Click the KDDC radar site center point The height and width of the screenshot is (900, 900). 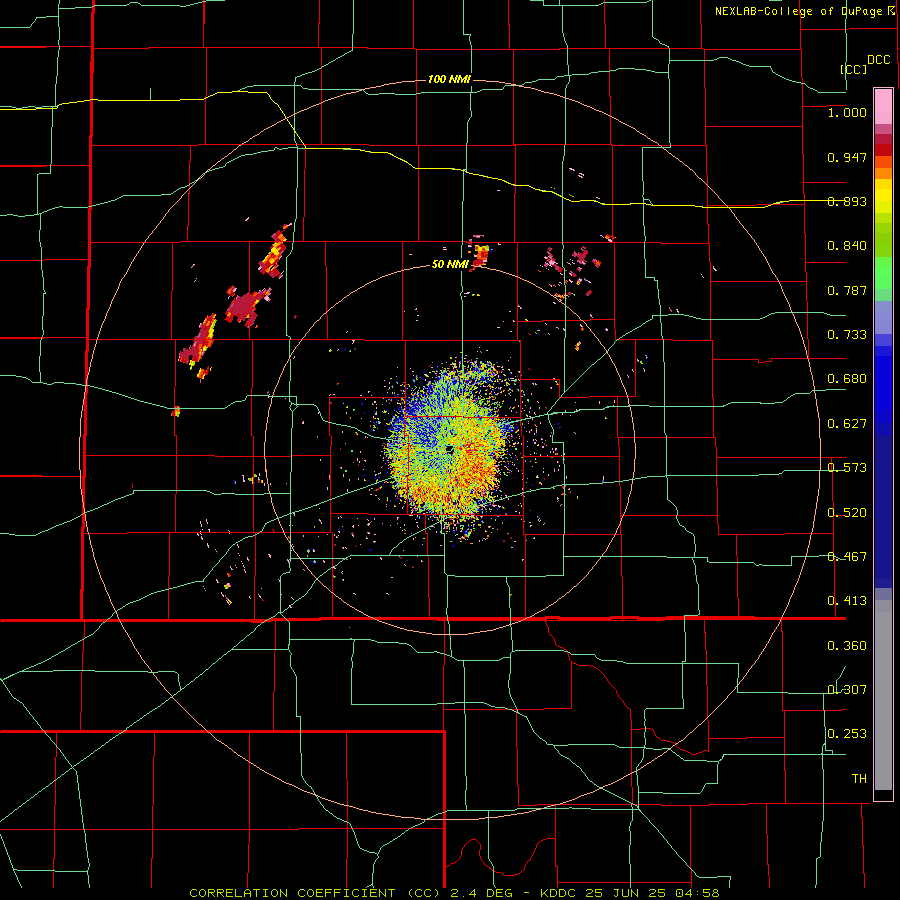click(x=449, y=449)
